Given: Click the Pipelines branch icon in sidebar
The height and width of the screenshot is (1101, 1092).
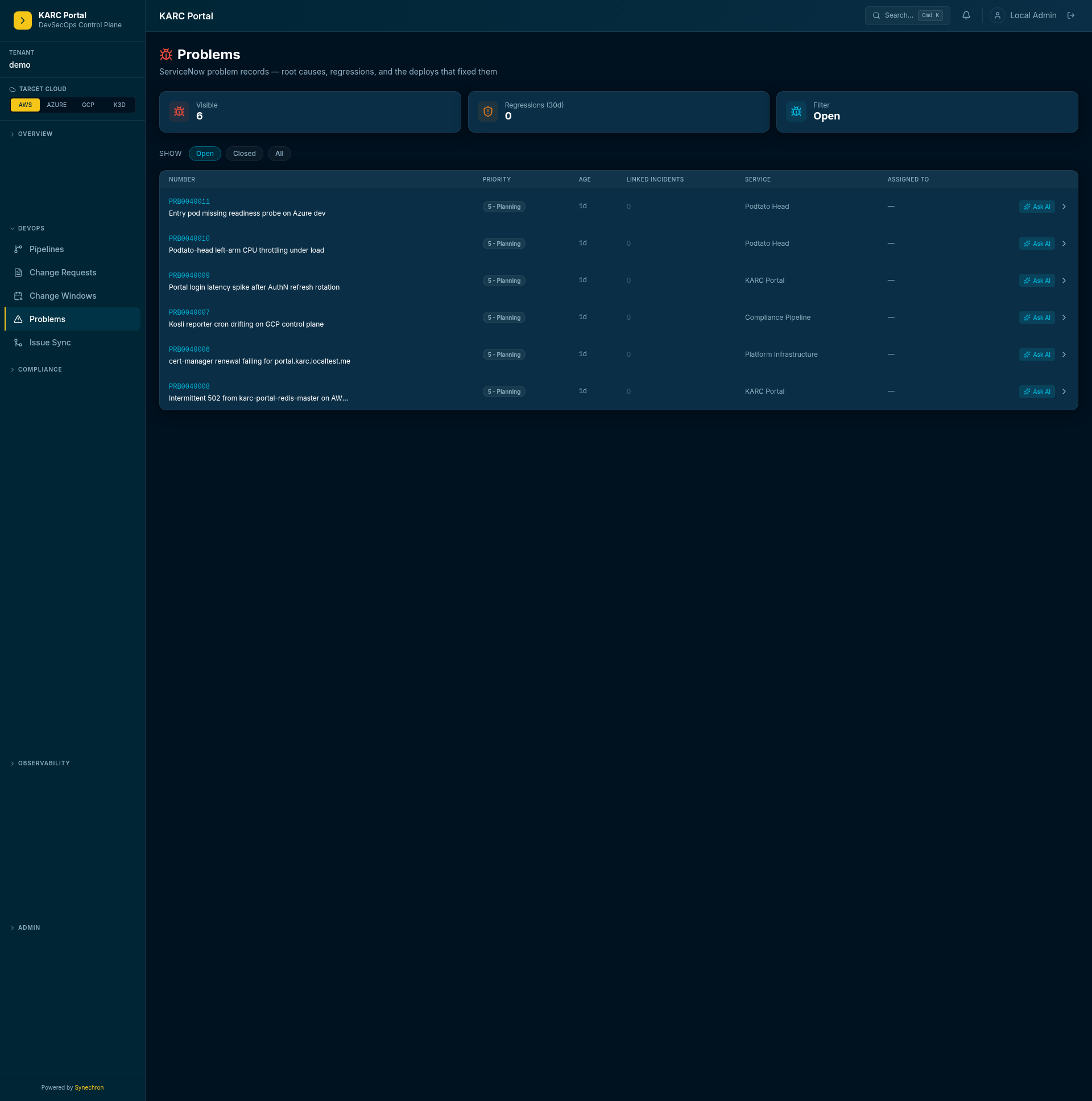Looking at the screenshot, I should pyautogui.click(x=18, y=249).
